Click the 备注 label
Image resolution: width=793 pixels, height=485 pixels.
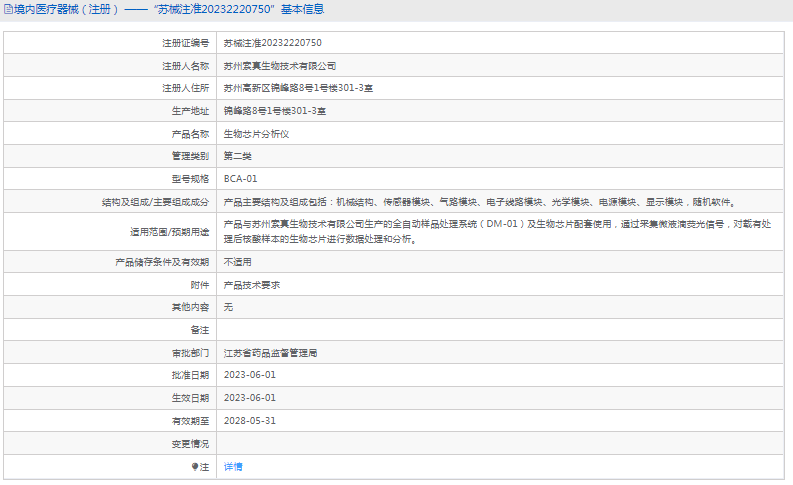[200, 330]
